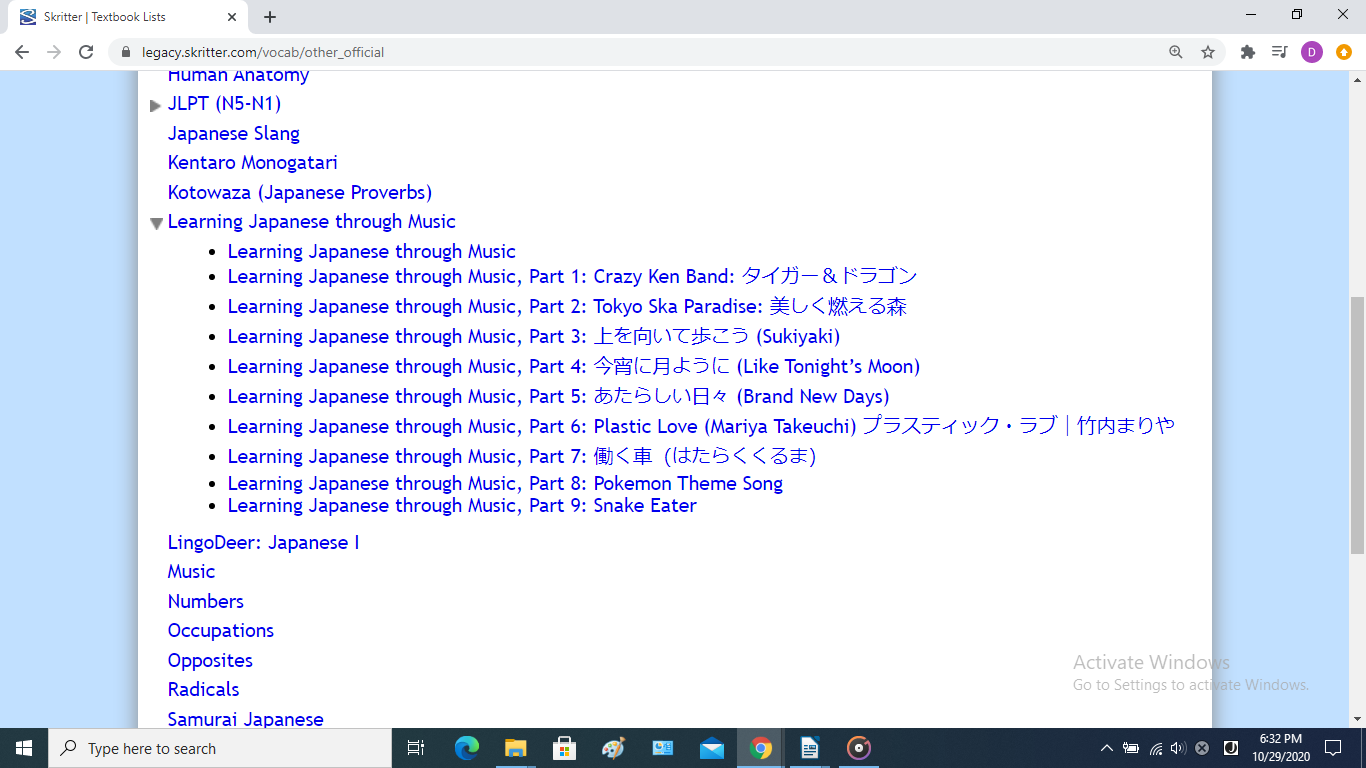
Task: Open the Japanese Slang list
Action: tap(234, 133)
